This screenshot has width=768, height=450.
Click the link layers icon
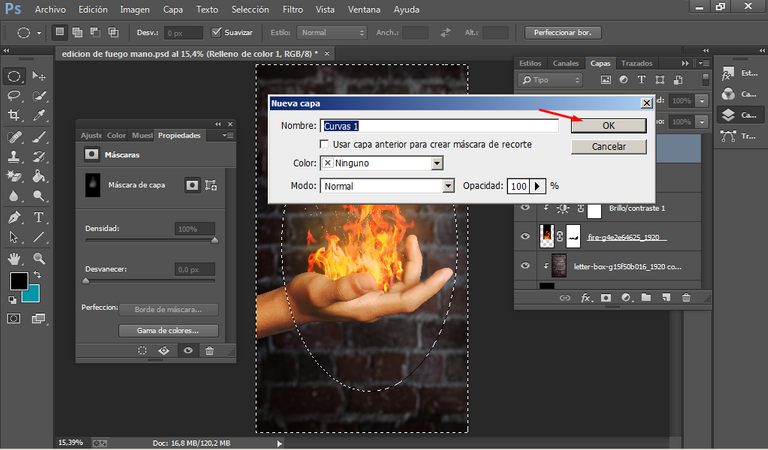click(565, 297)
